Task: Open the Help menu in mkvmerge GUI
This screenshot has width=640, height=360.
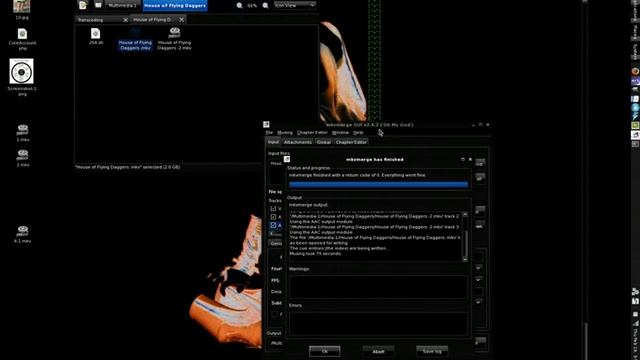Action: 358,133
